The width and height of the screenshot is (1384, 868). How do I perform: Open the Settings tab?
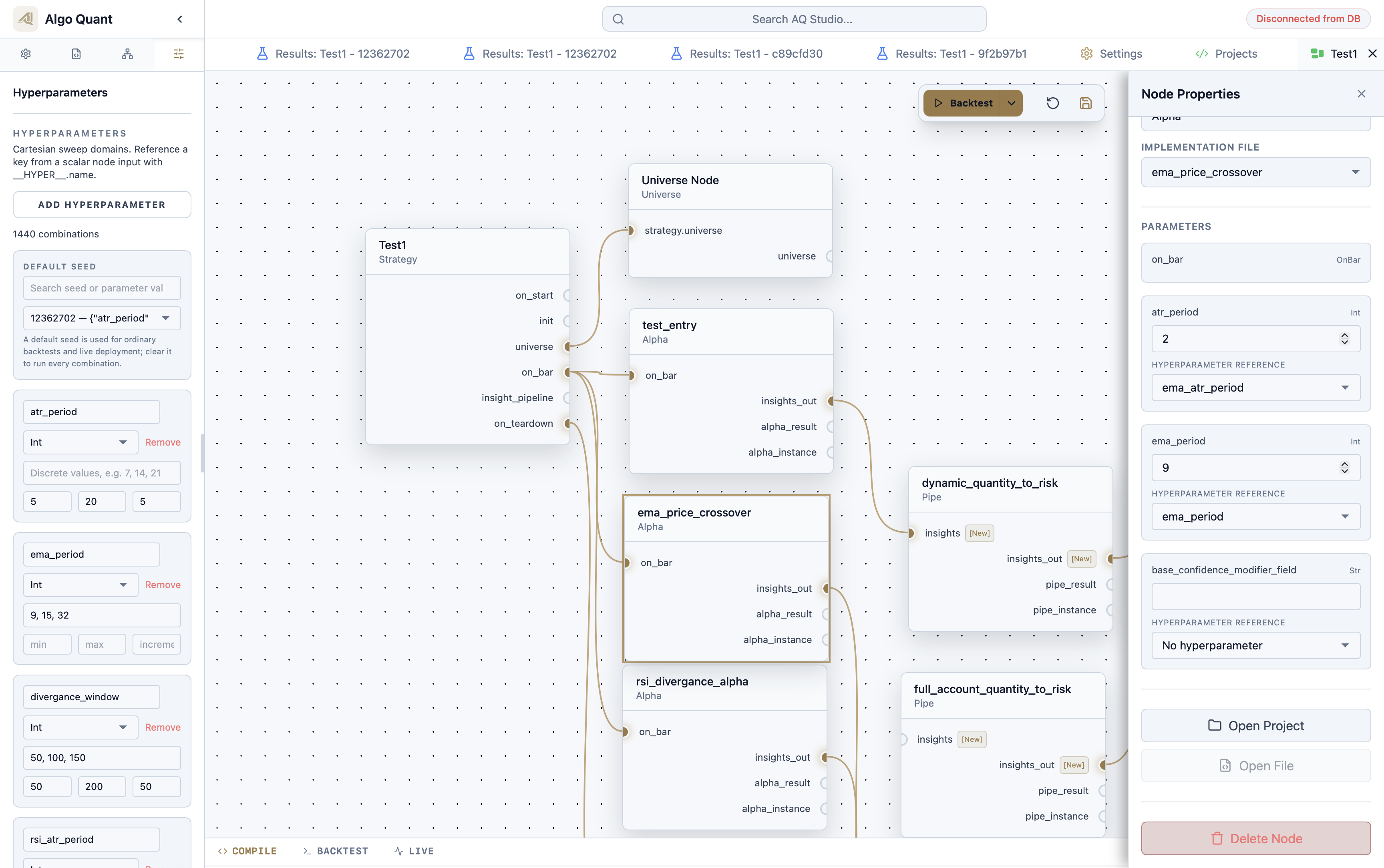[x=1111, y=53]
